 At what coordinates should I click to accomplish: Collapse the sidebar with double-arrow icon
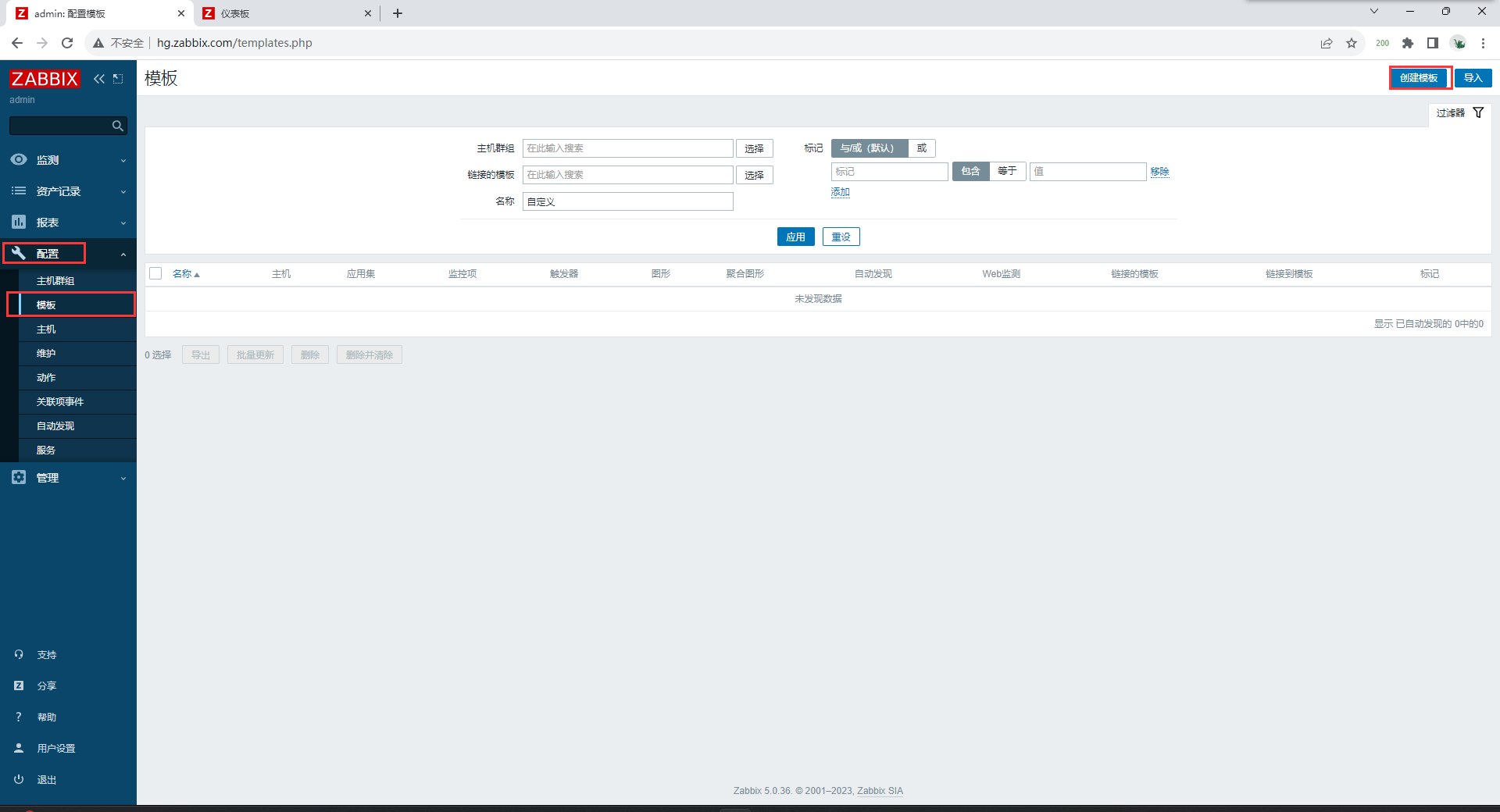click(x=99, y=79)
